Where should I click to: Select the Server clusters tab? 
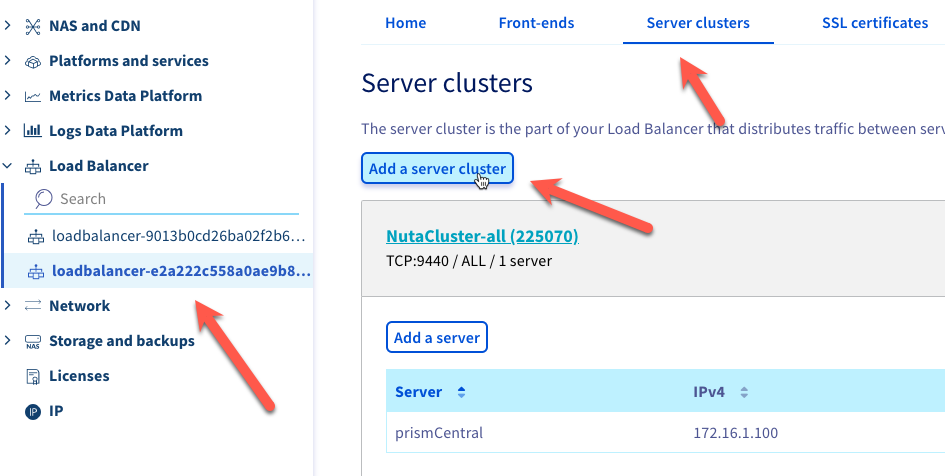point(698,23)
